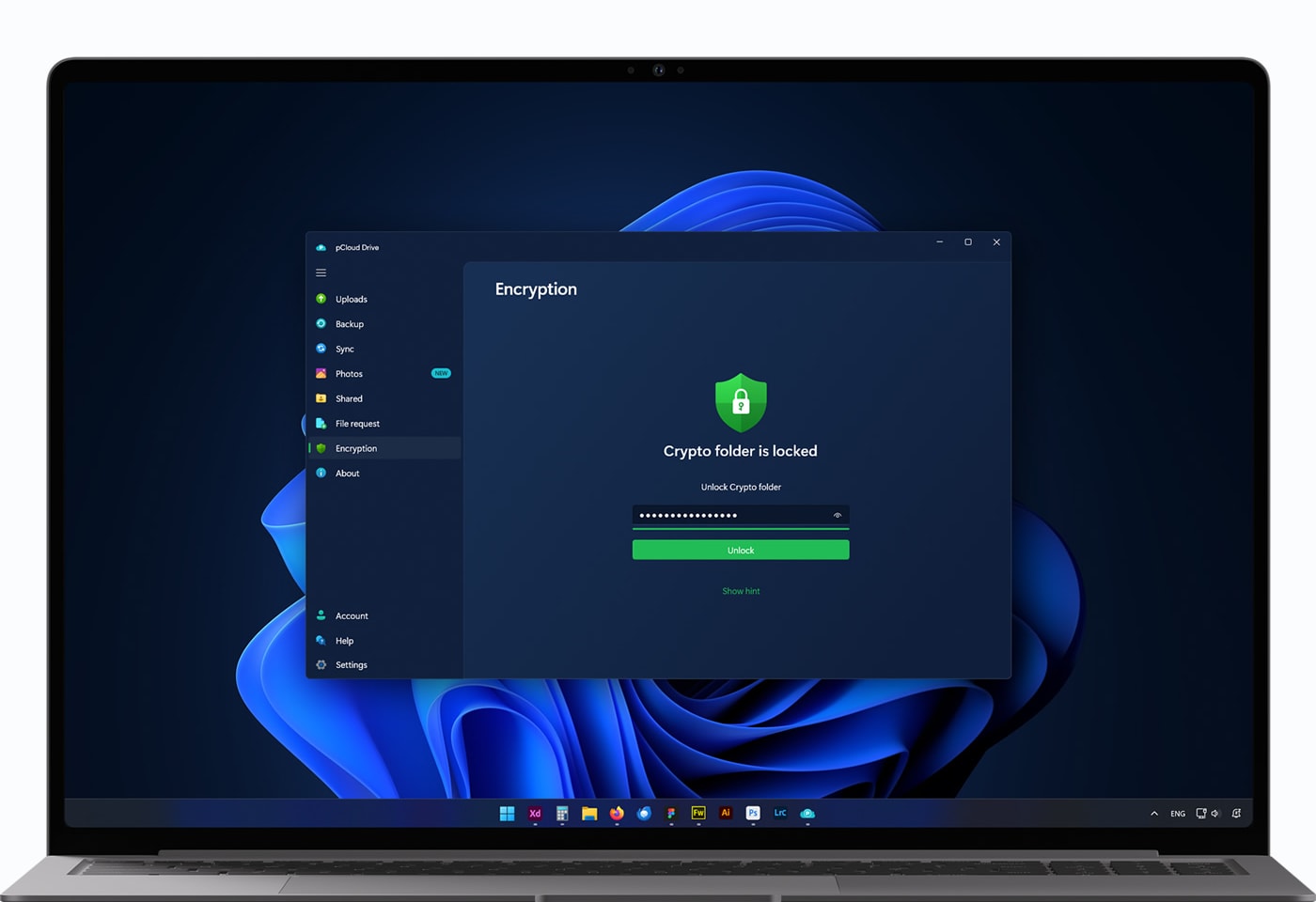Select File request in sidebar
Screen dimensions: 1316x902
[358, 423]
